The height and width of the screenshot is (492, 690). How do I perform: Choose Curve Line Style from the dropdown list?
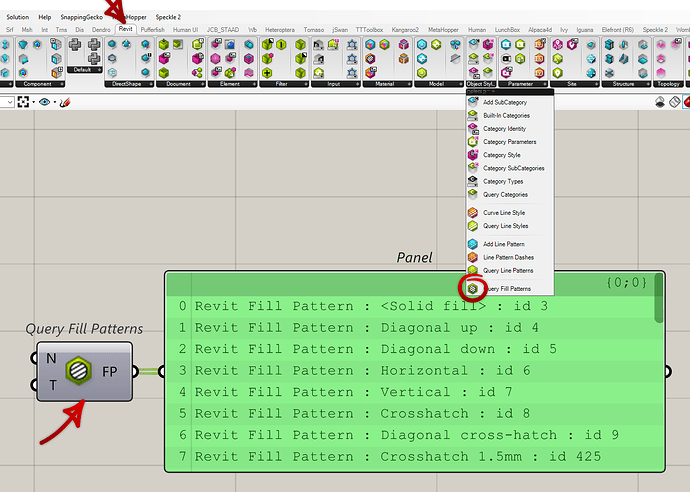510,213
